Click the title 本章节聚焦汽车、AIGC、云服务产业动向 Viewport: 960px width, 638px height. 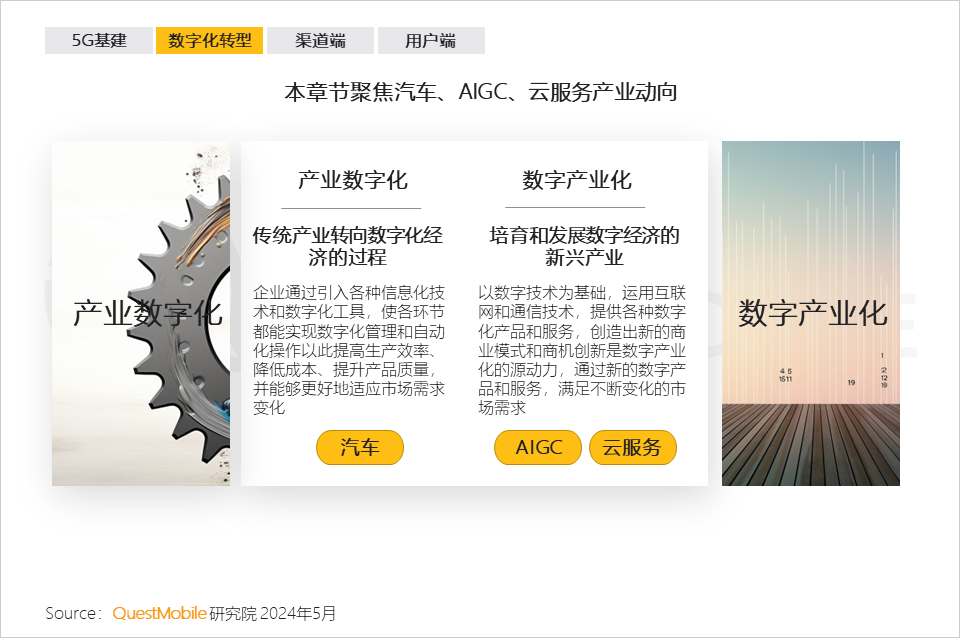480,93
